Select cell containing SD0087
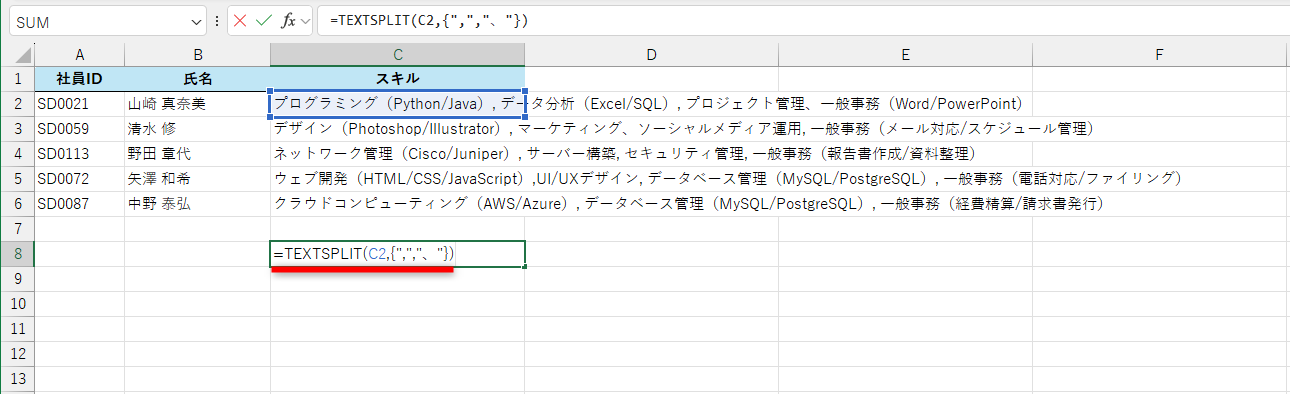1290x394 pixels. coord(79,203)
